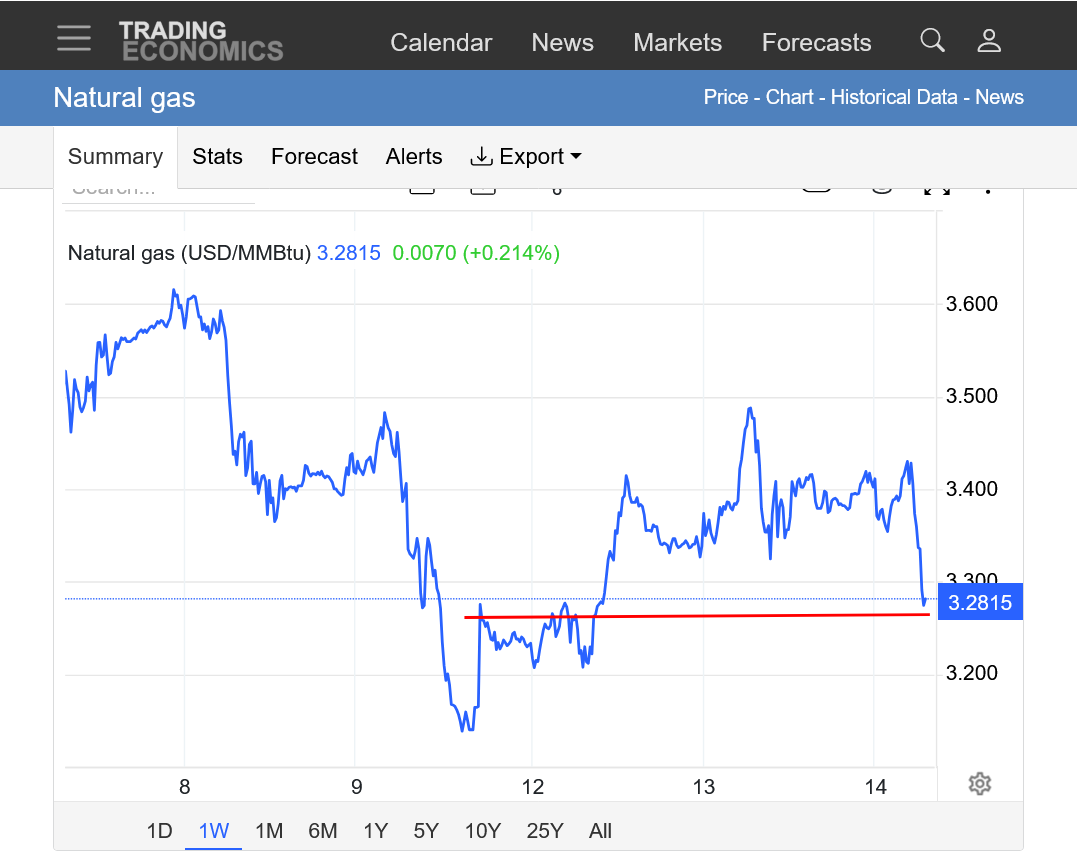Open Forecasts in top navigation bar
Viewport: 1077px width, 863px height.
click(x=816, y=43)
